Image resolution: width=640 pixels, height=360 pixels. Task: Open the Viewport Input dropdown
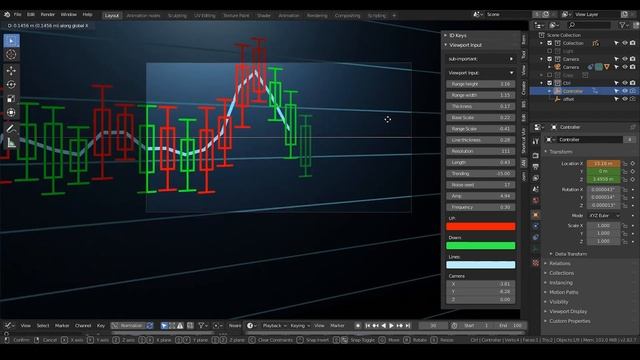[480, 73]
